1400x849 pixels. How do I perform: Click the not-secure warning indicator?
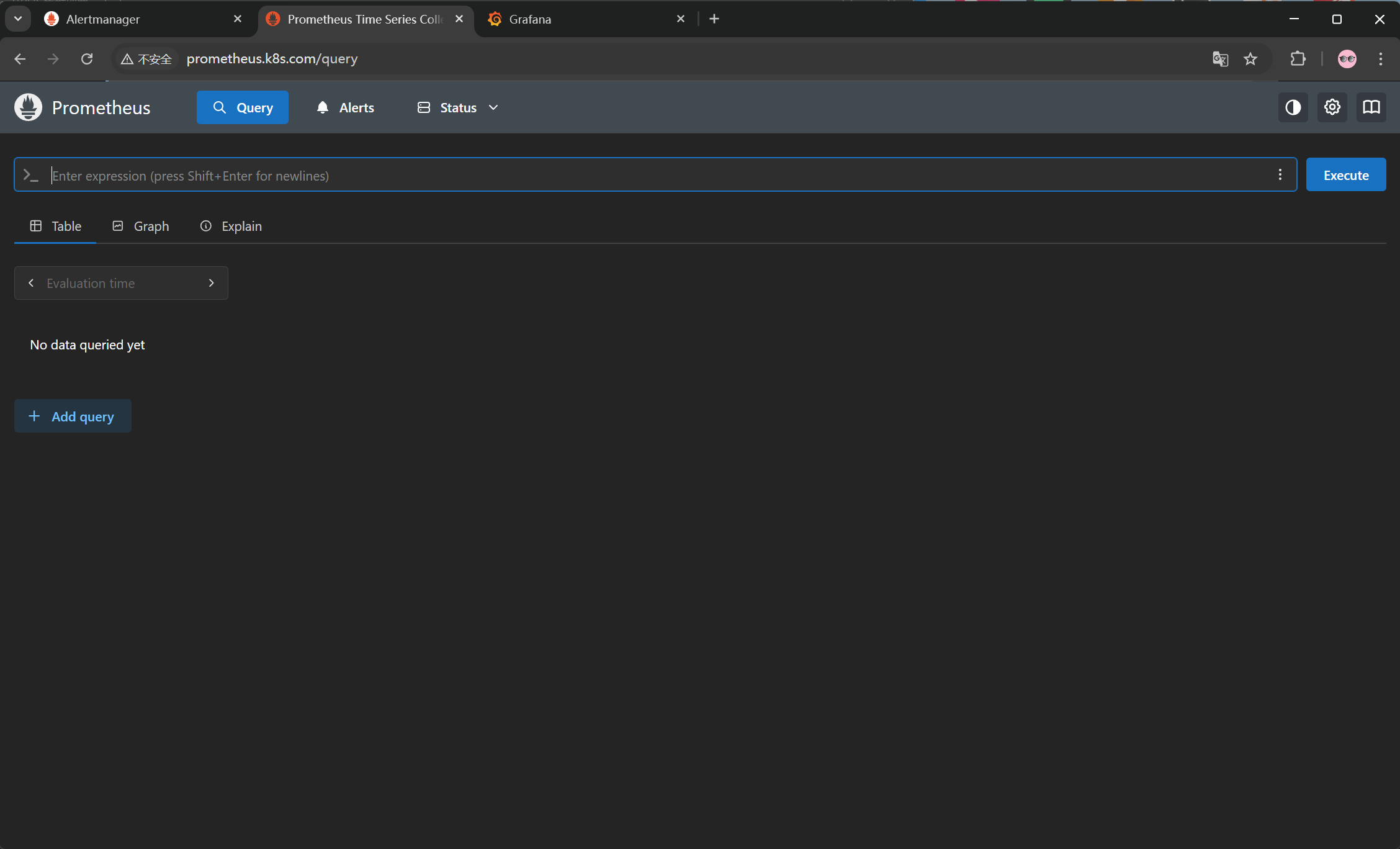[x=146, y=59]
